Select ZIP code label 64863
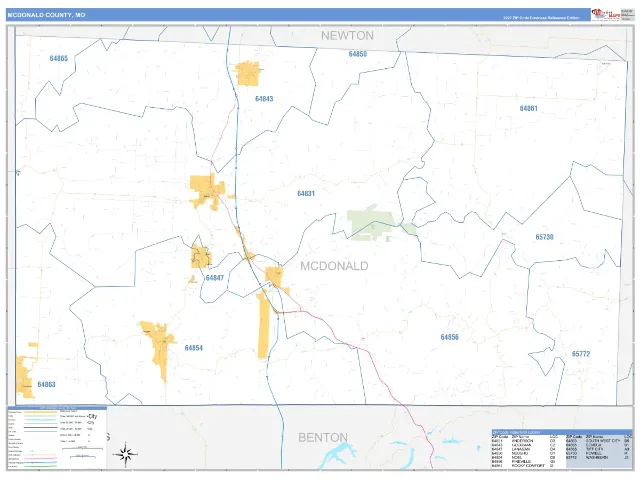This screenshot has width=640, height=480. tap(47, 384)
